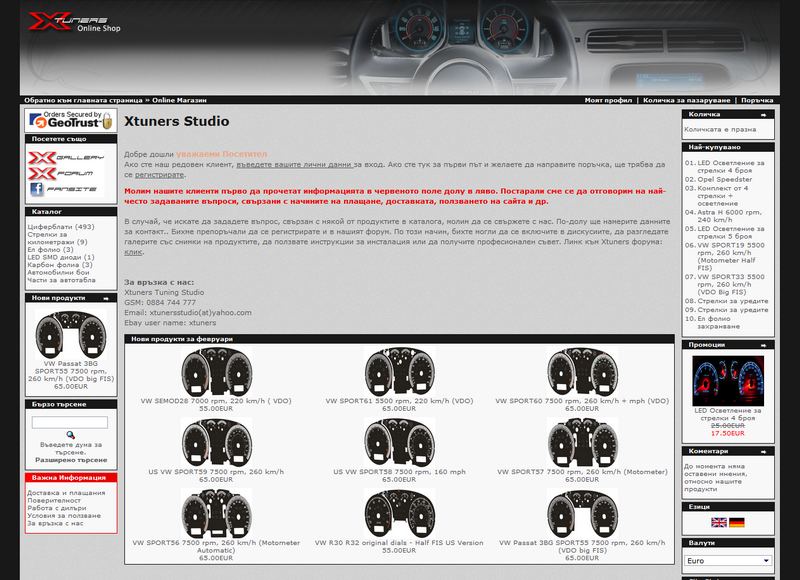Click the magnifier search icon
Image resolution: width=800 pixels, height=580 pixels.
[x=70, y=435]
